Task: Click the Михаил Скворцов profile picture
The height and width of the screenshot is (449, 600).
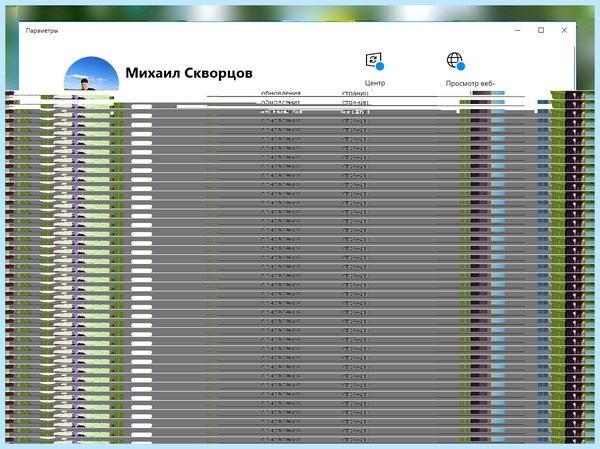Action: 91,74
